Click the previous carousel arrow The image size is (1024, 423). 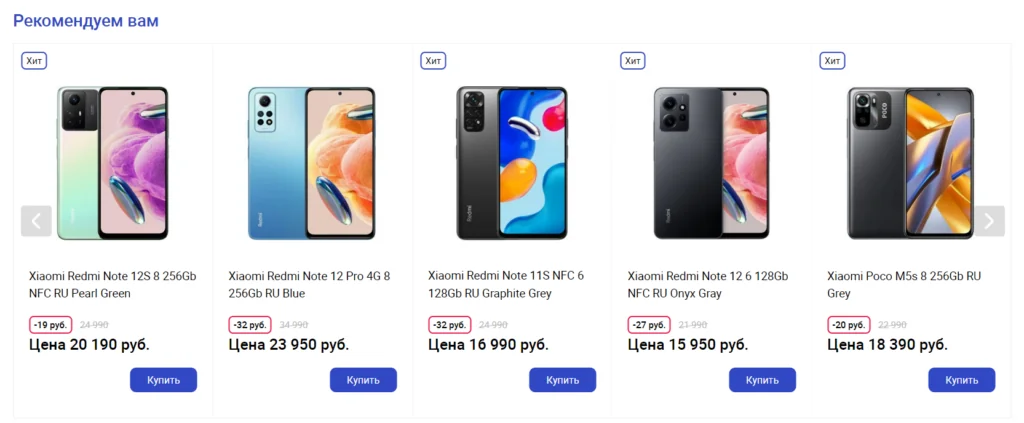click(x=36, y=221)
